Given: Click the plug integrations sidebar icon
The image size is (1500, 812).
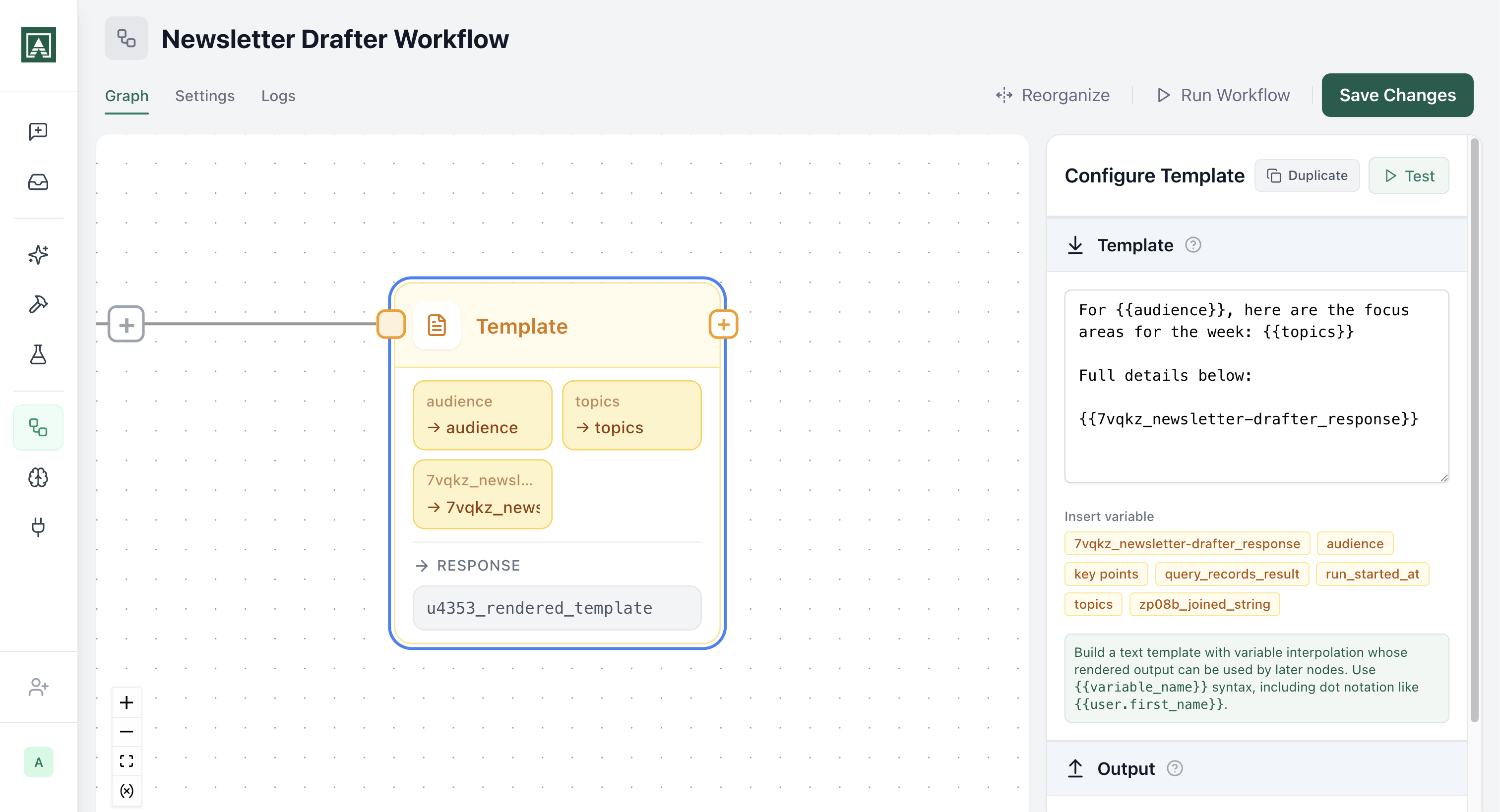Looking at the screenshot, I should point(38,527).
